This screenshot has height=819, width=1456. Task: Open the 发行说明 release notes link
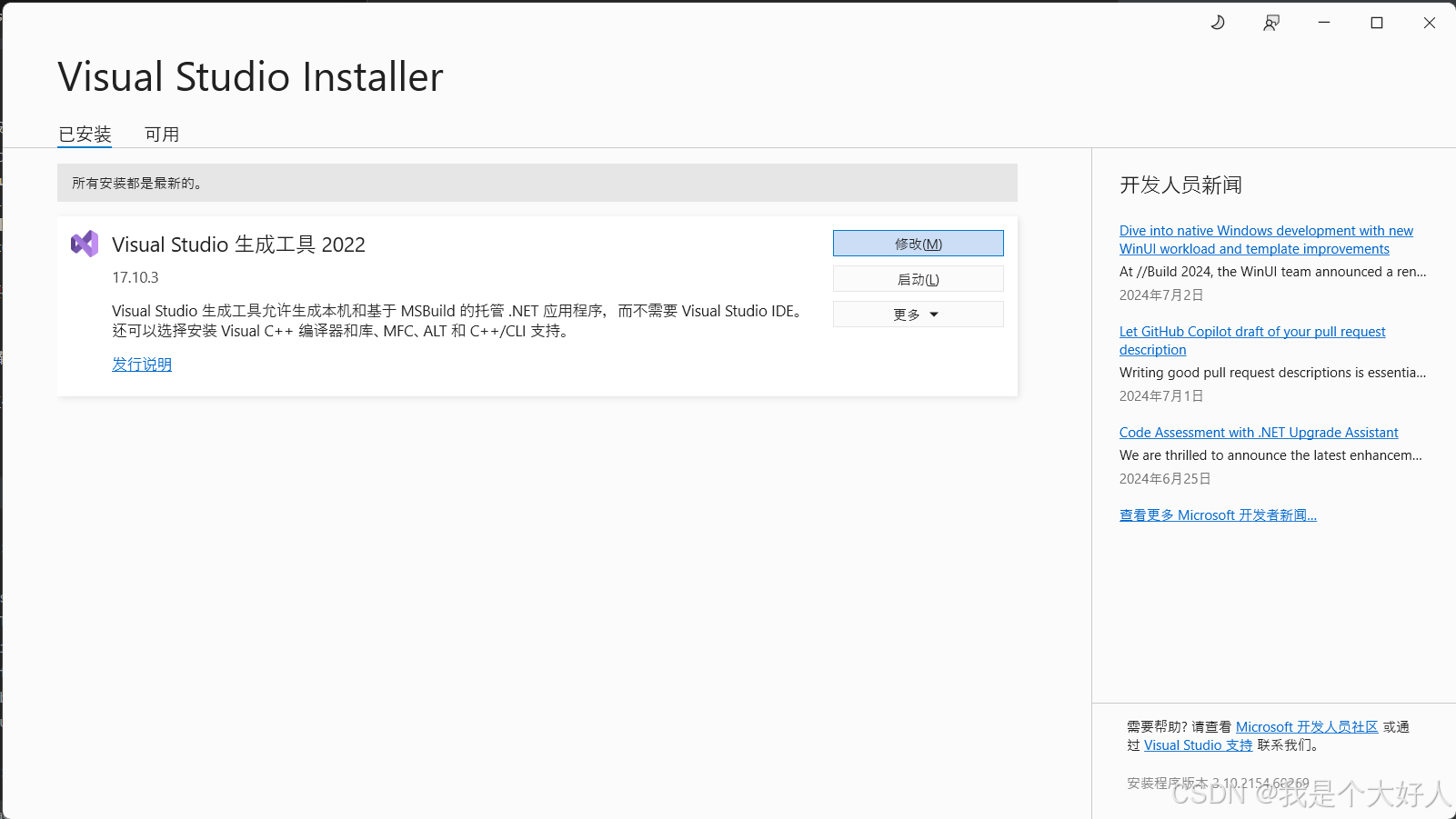(x=142, y=365)
